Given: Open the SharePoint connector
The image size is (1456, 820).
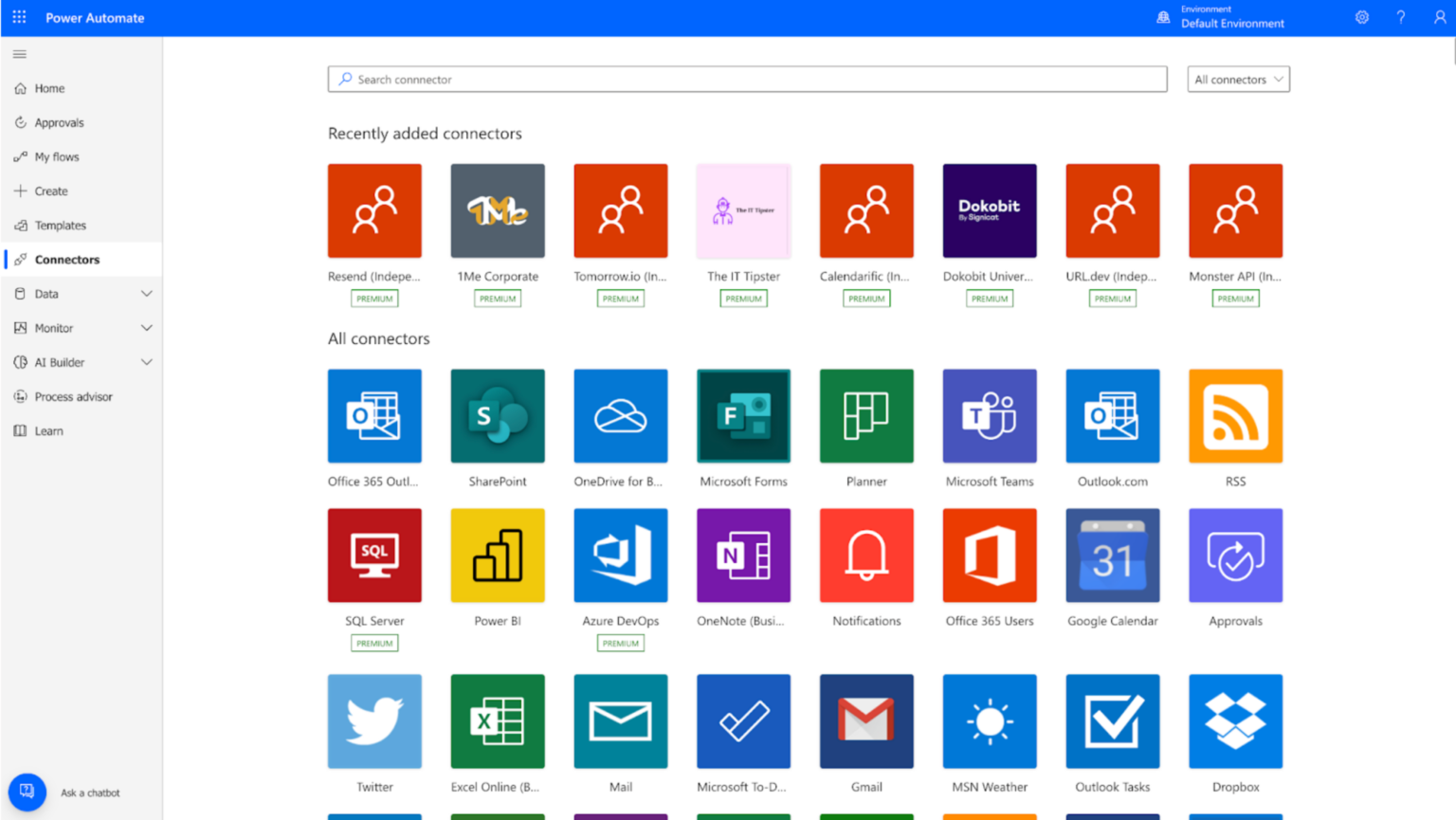Looking at the screenshot, I should pyautogui.click(x=498, y=415).
